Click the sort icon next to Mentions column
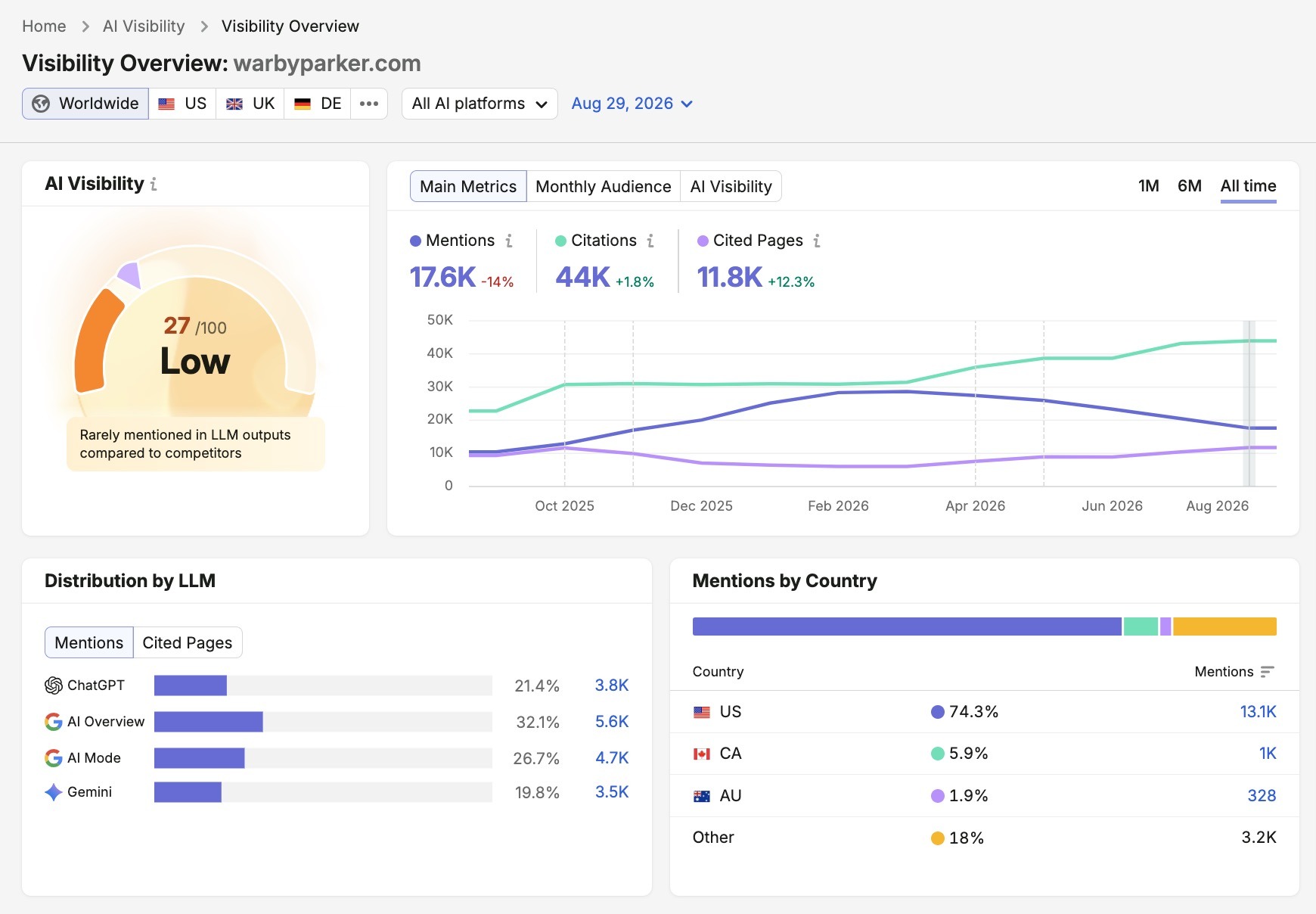 click(x=1268, y=672)
